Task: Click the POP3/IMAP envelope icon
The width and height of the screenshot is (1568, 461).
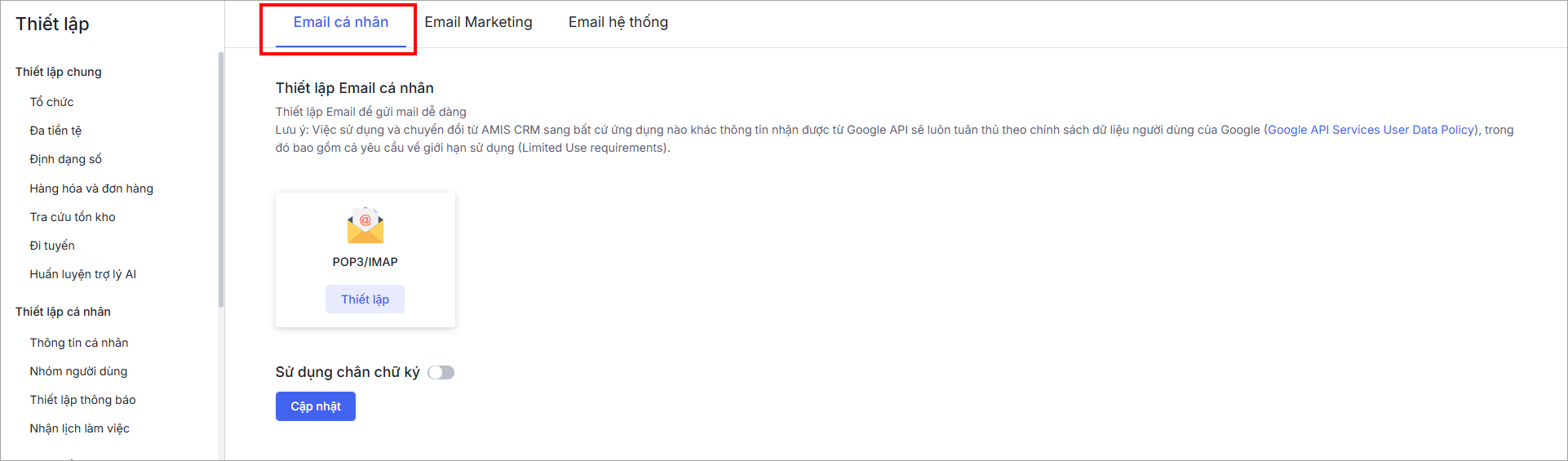Action: coord(365,226)
